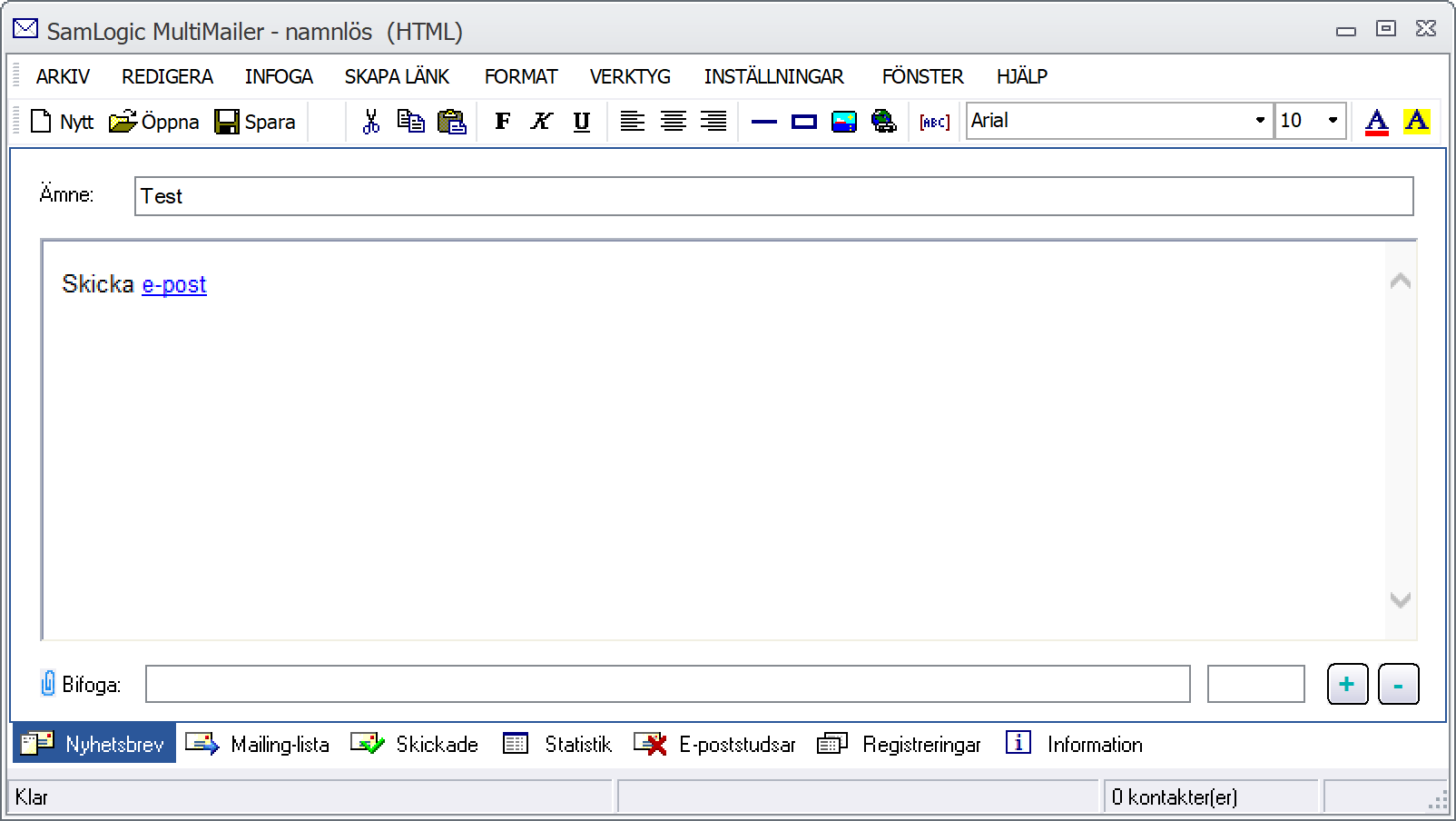
Task: Insert a box frame with rectangle icon
Action: pos(804,121)
